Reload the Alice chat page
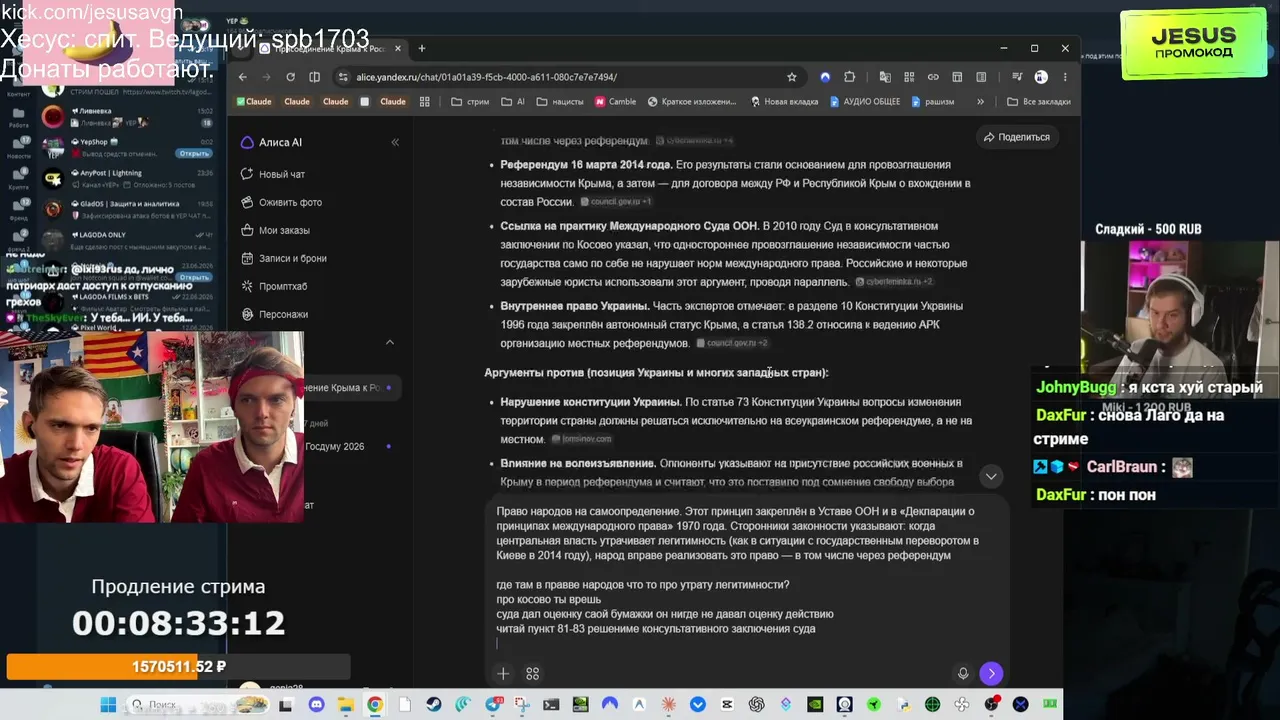Viewport: 1280px width, 720px height. point(290,77)
